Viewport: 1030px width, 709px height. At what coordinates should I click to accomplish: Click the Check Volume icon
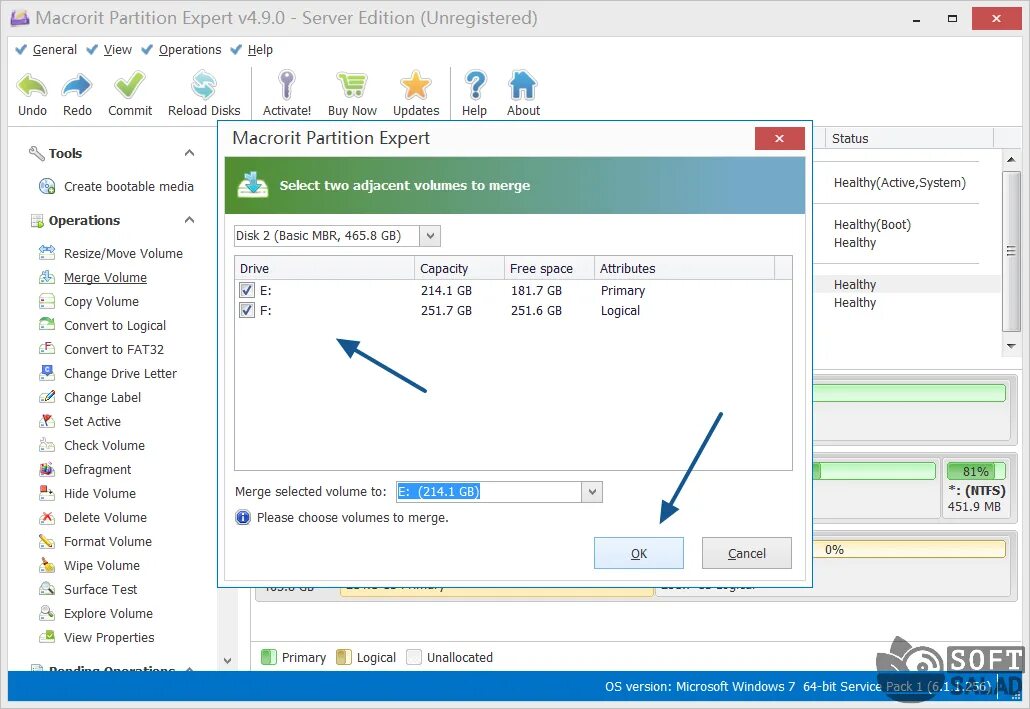pyautogui.click(x=47, y=446)
